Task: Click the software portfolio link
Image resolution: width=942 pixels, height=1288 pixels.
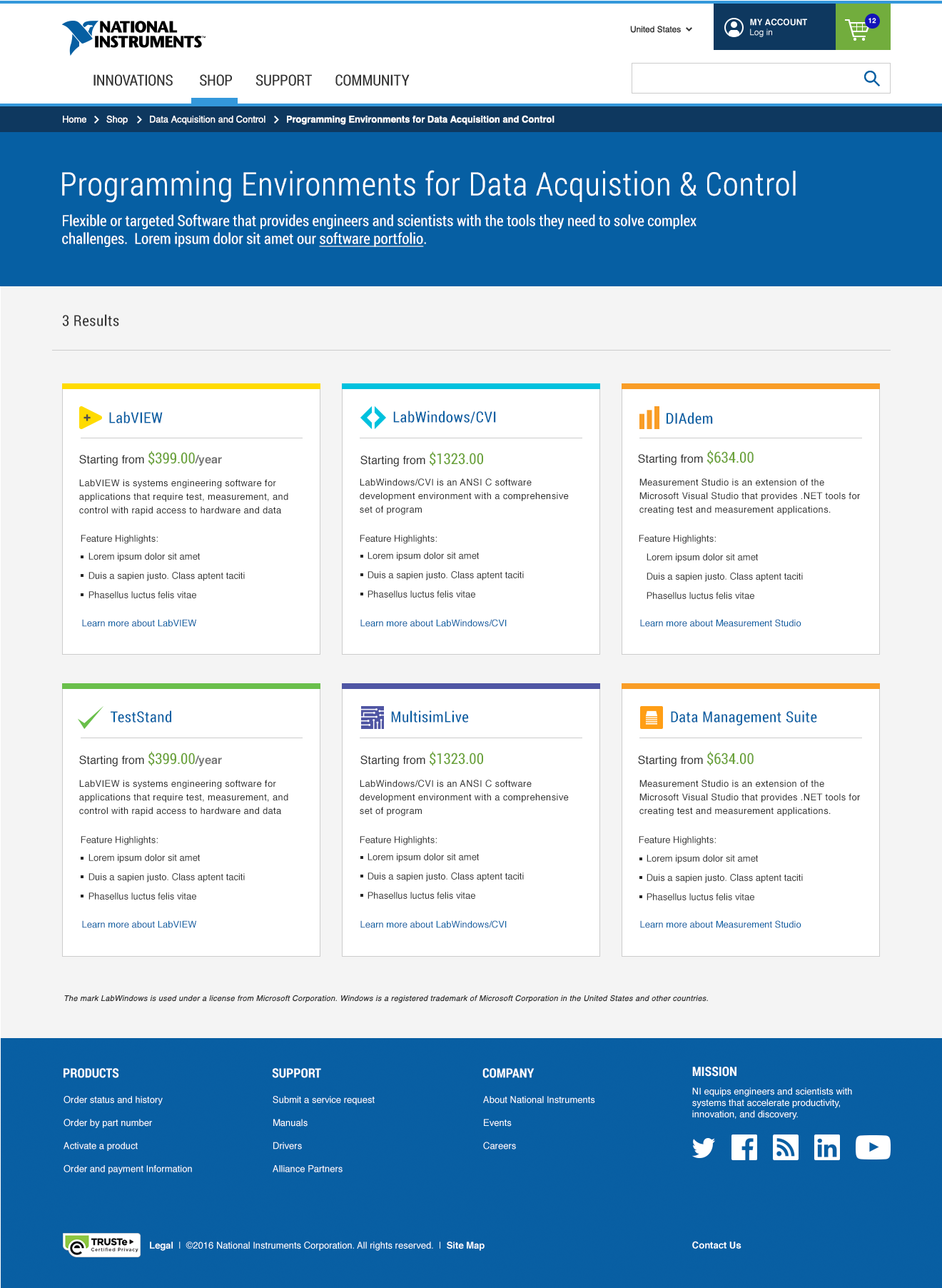Action: coord(371,239)
